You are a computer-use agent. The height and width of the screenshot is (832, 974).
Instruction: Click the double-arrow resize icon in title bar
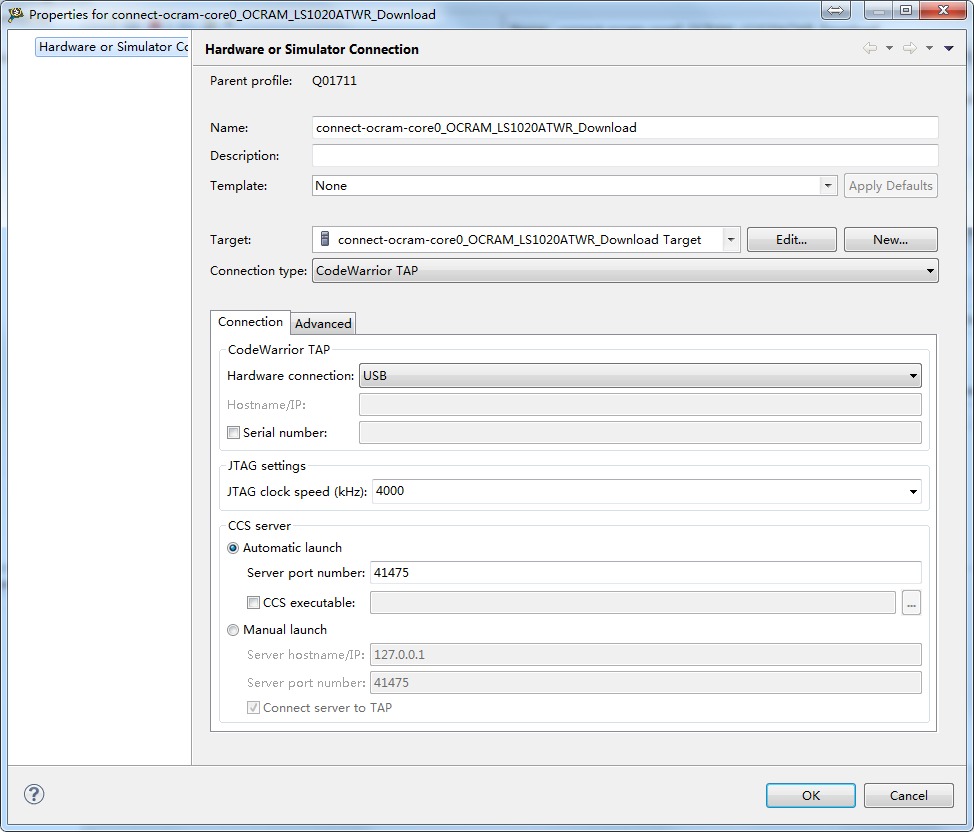pos(835,10)
